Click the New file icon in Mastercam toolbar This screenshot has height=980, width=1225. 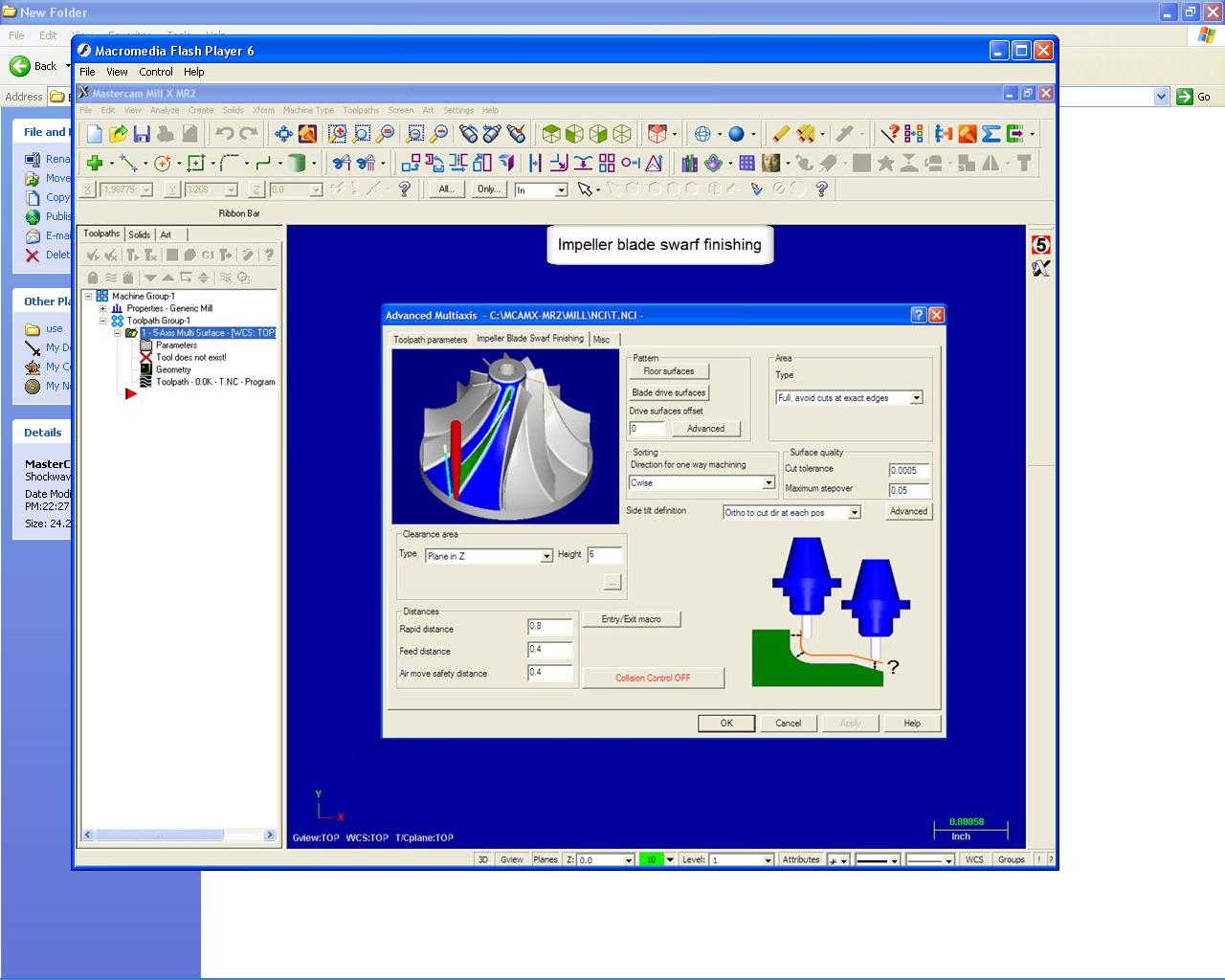pyautogui.click(x=94, y=134)
